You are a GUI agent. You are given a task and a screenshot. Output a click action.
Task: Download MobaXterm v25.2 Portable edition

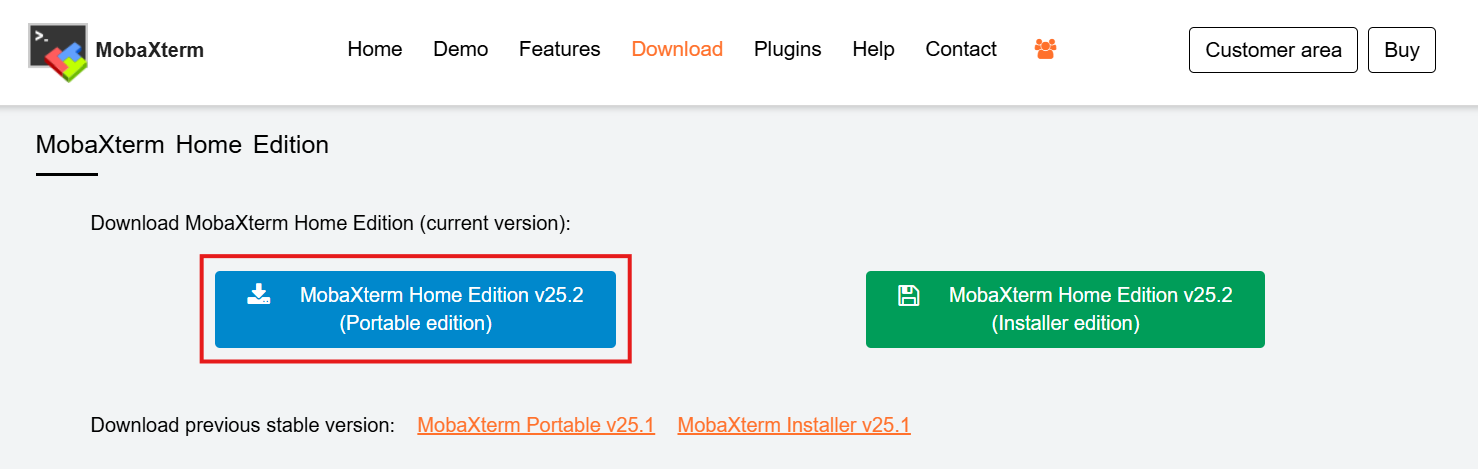coord(415,309)
